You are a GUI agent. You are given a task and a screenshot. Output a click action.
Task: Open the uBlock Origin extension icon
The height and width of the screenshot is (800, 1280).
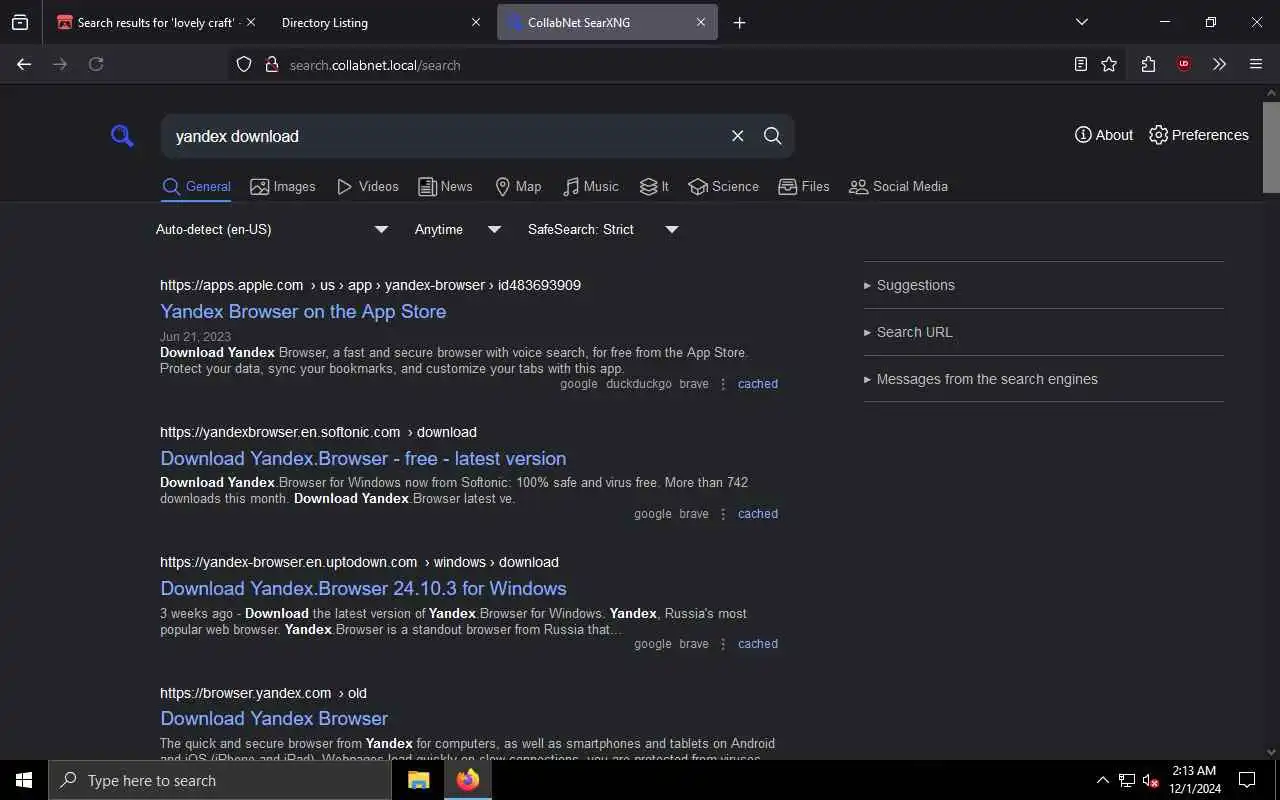[x=1184, y=64]
